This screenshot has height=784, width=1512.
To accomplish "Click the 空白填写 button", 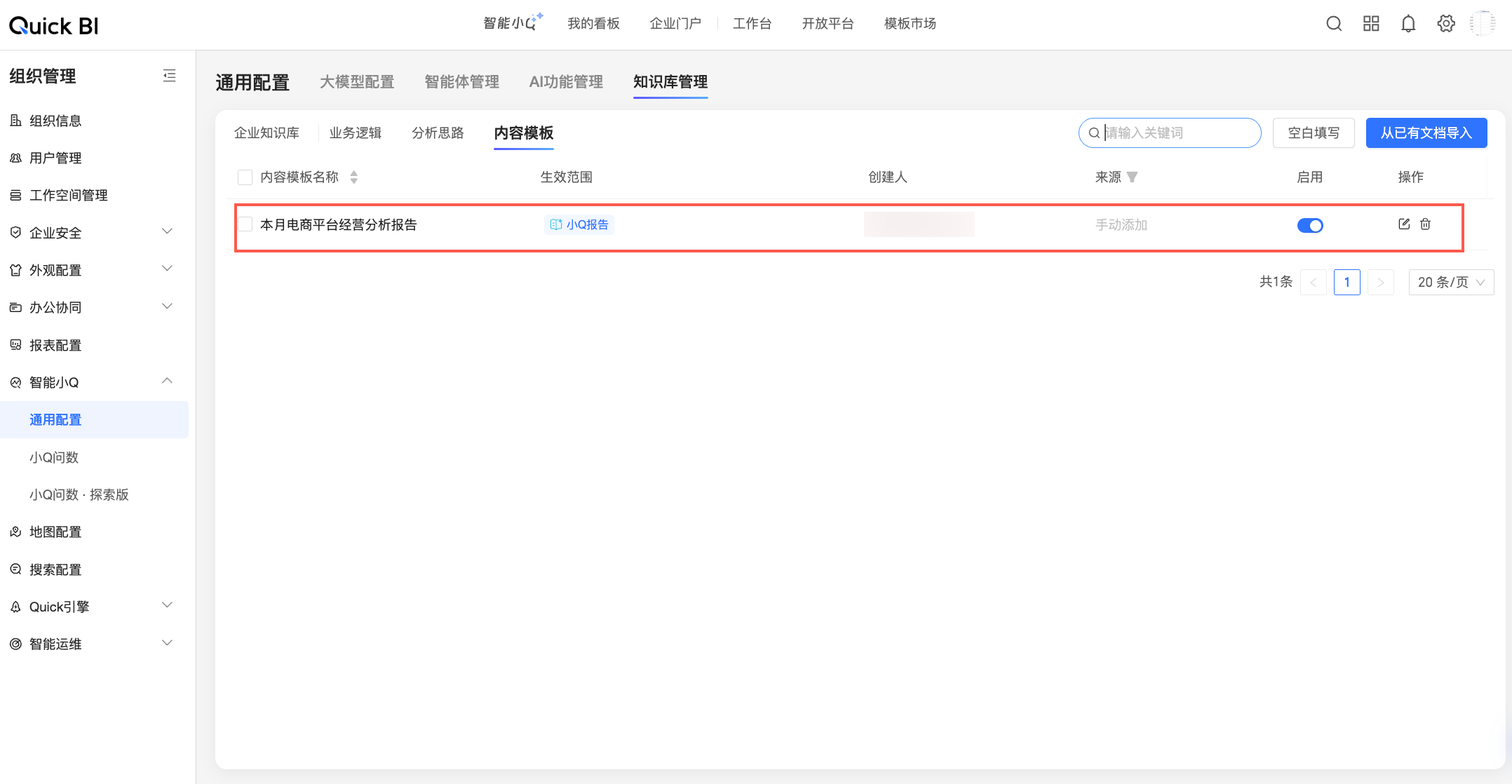I will (1313, 133).
